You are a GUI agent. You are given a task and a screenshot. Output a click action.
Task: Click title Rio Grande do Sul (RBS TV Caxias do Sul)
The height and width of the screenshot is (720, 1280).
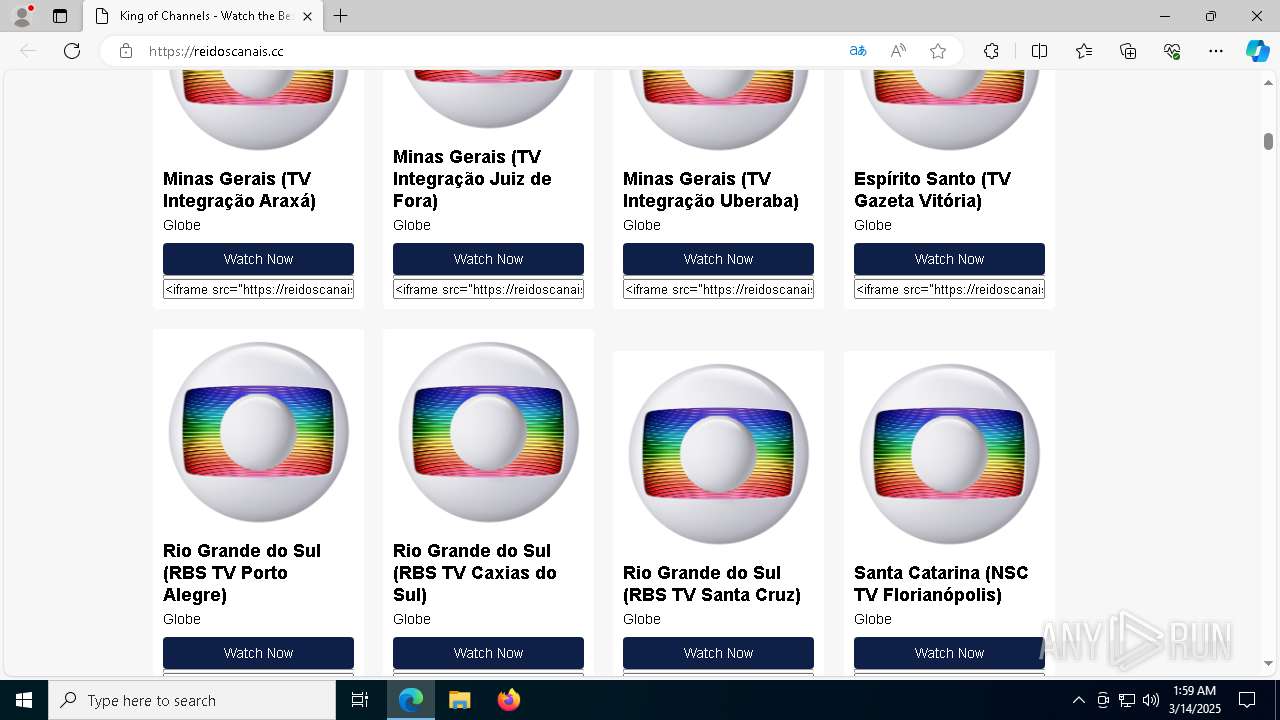475,573
